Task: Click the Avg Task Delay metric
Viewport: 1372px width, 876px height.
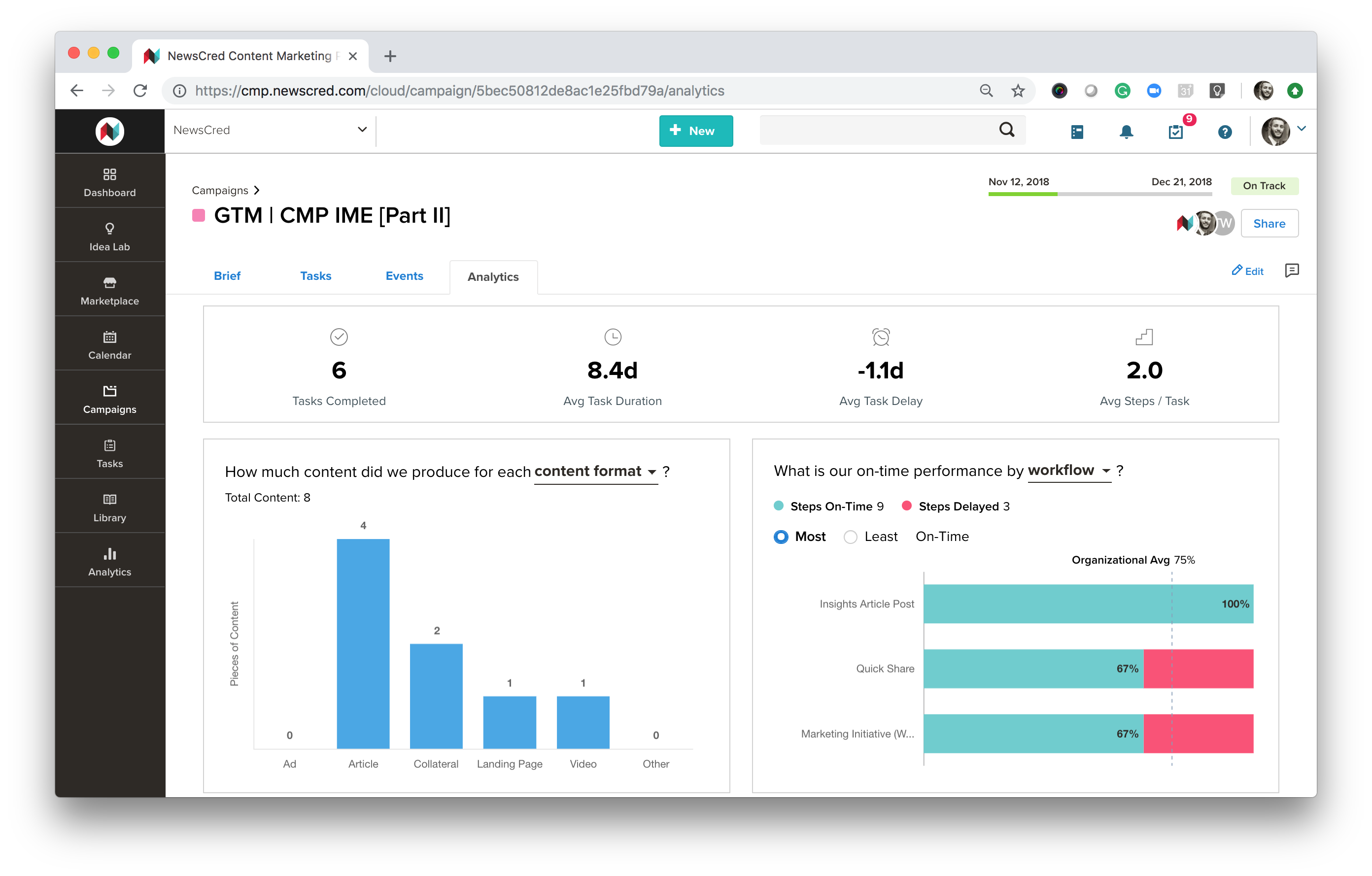Action: point(881,368)
